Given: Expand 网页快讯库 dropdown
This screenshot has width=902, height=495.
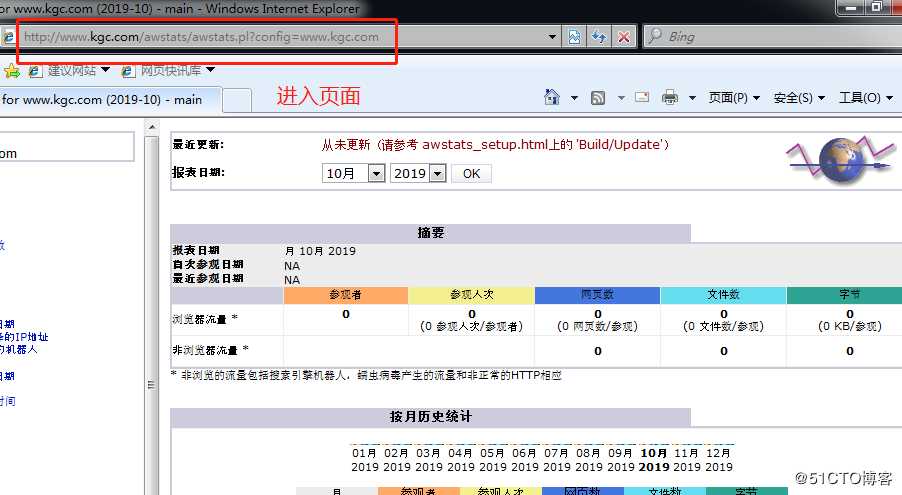Looking at the screenshot, I should coord(211,70).
